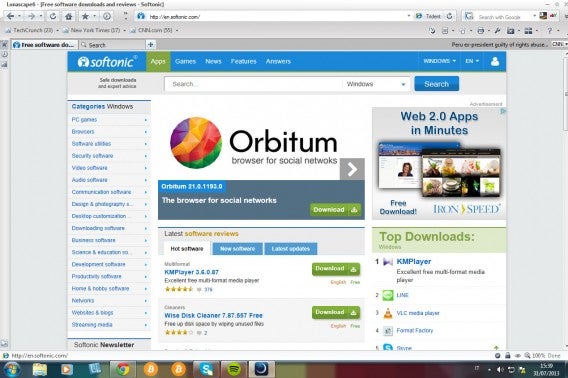Click the tab bar Search field
Screen dimensions: 568x378
tap(112, 45)
